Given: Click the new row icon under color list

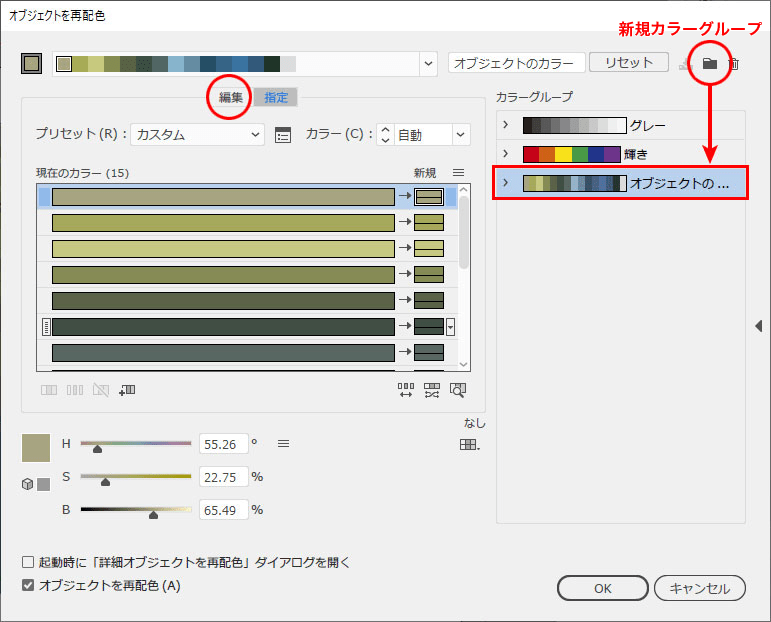Looking at the screenshot, I should pyautogui.click(x=126, y=390).
